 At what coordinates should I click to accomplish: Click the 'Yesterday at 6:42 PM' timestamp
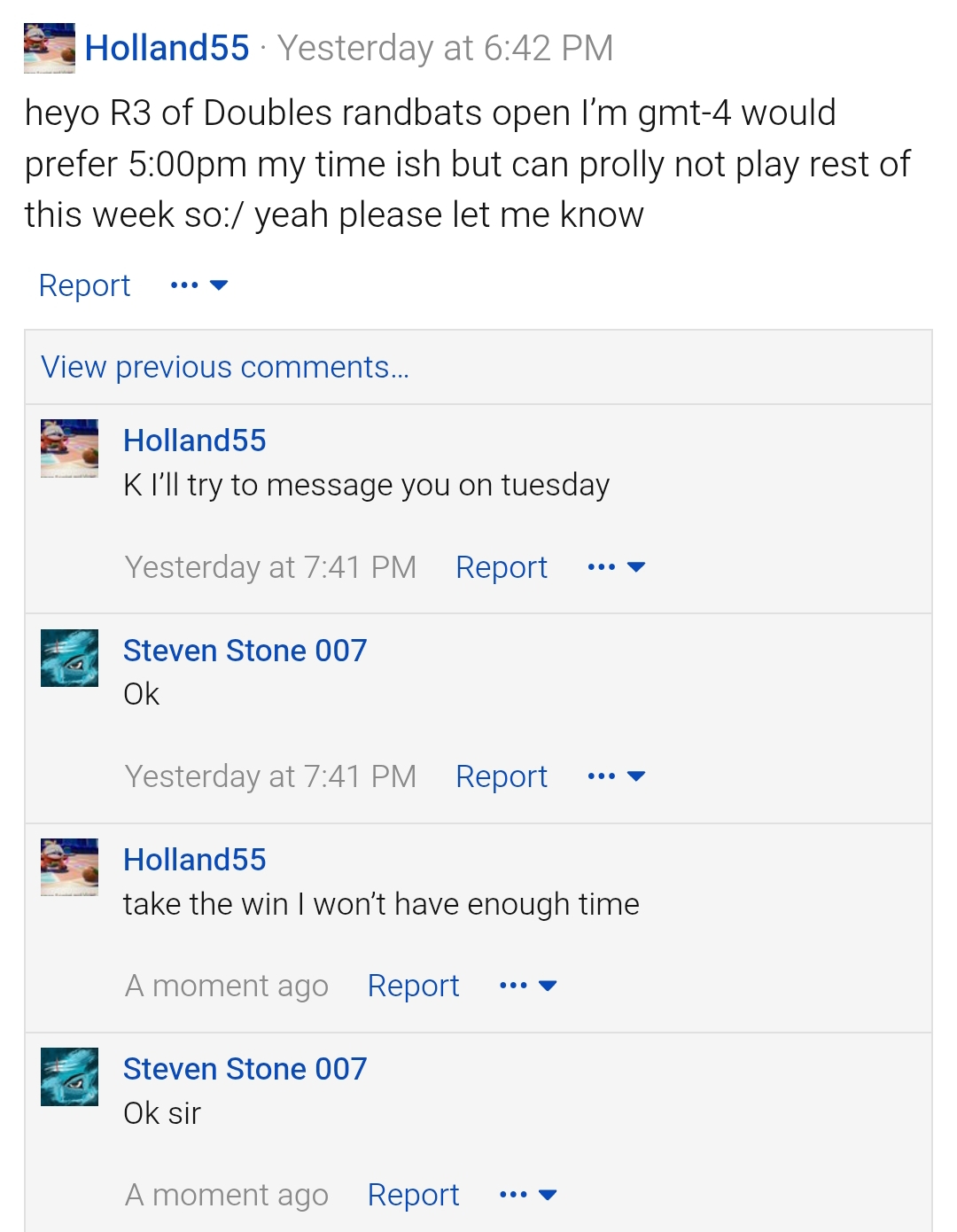(x=446, y=48)
